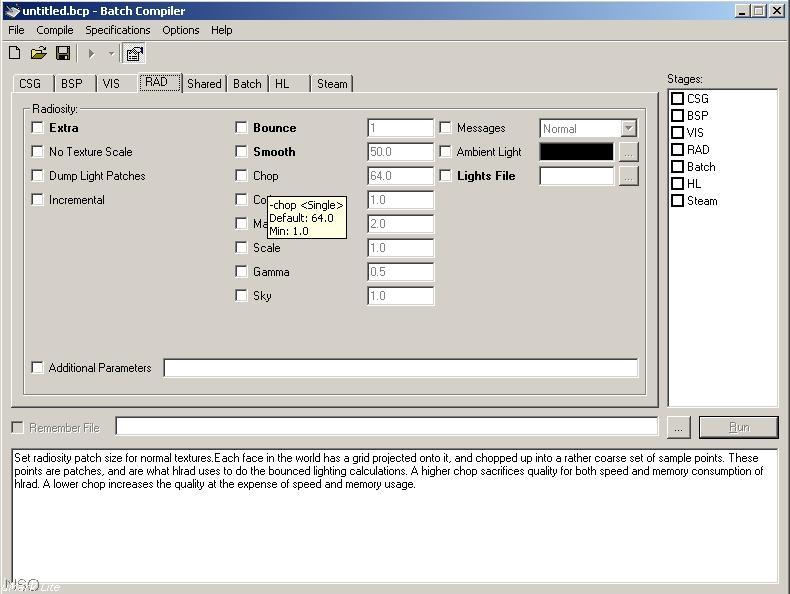
Task: Click the Batch Compiler title bar icon
Action: tap(12, 11)
